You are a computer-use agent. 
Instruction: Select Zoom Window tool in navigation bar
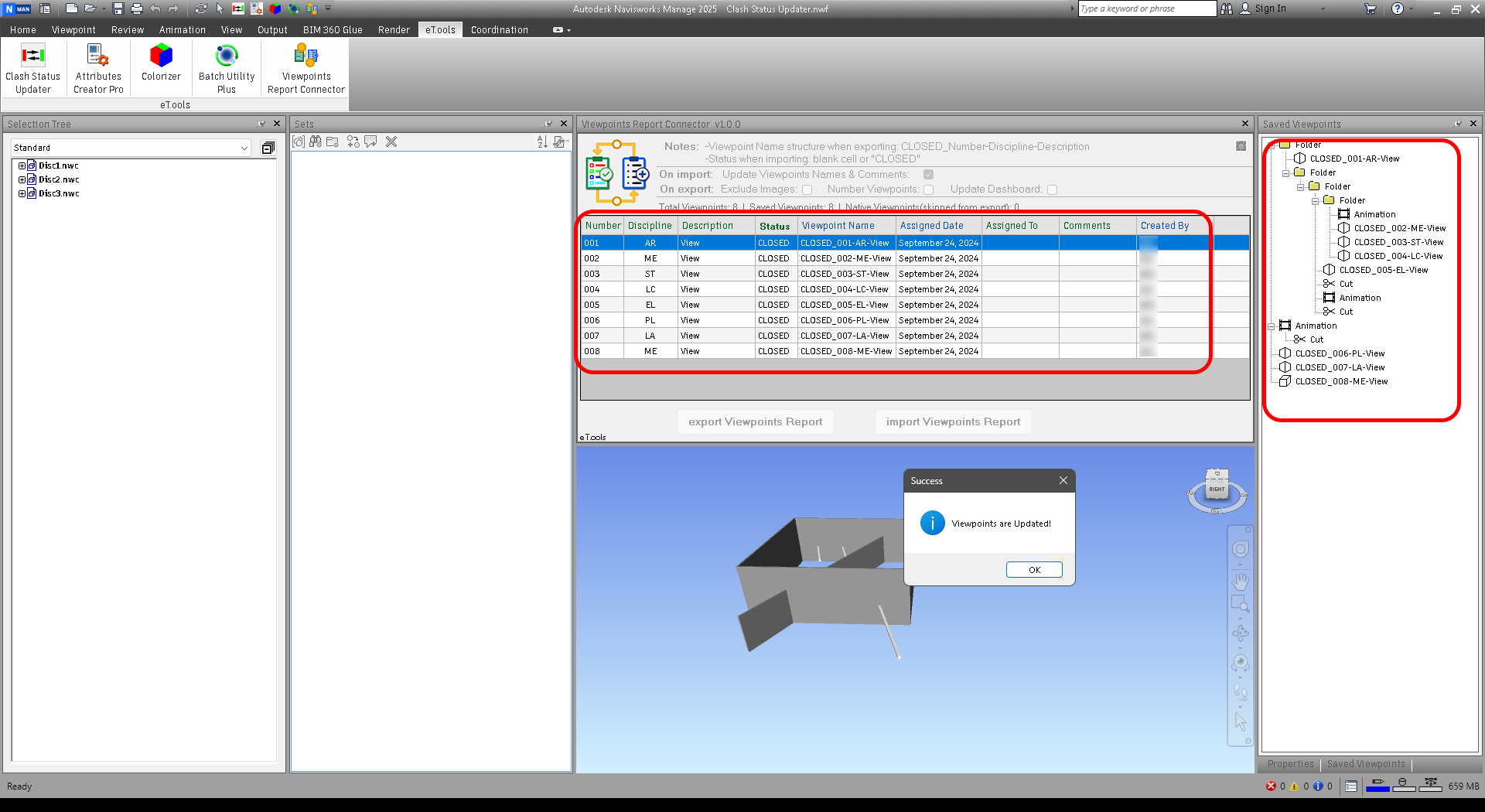pyautogui.click(x=1241, y=604)
